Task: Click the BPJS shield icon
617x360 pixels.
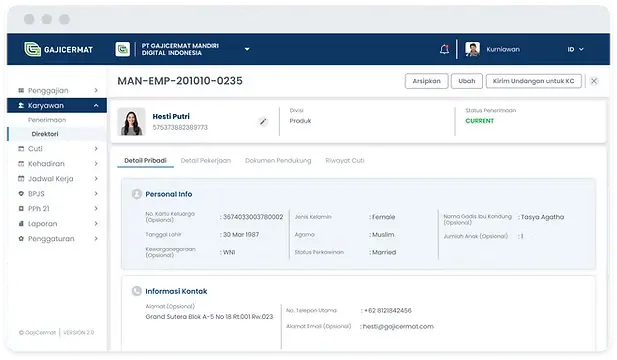Action: [21, 194]
